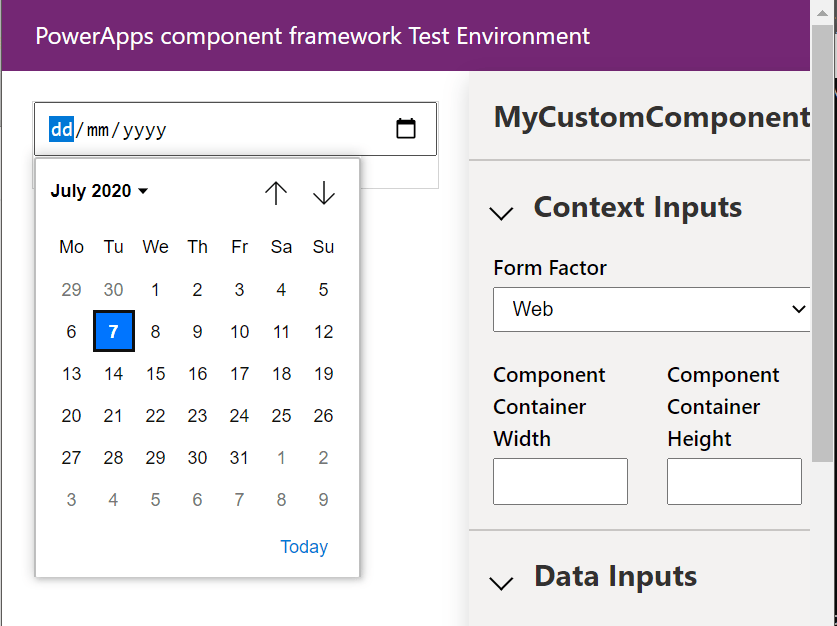Click the 'Mo' weekday header
The image size is (837, 626).
pyautogui.click(x=72, y=247)
